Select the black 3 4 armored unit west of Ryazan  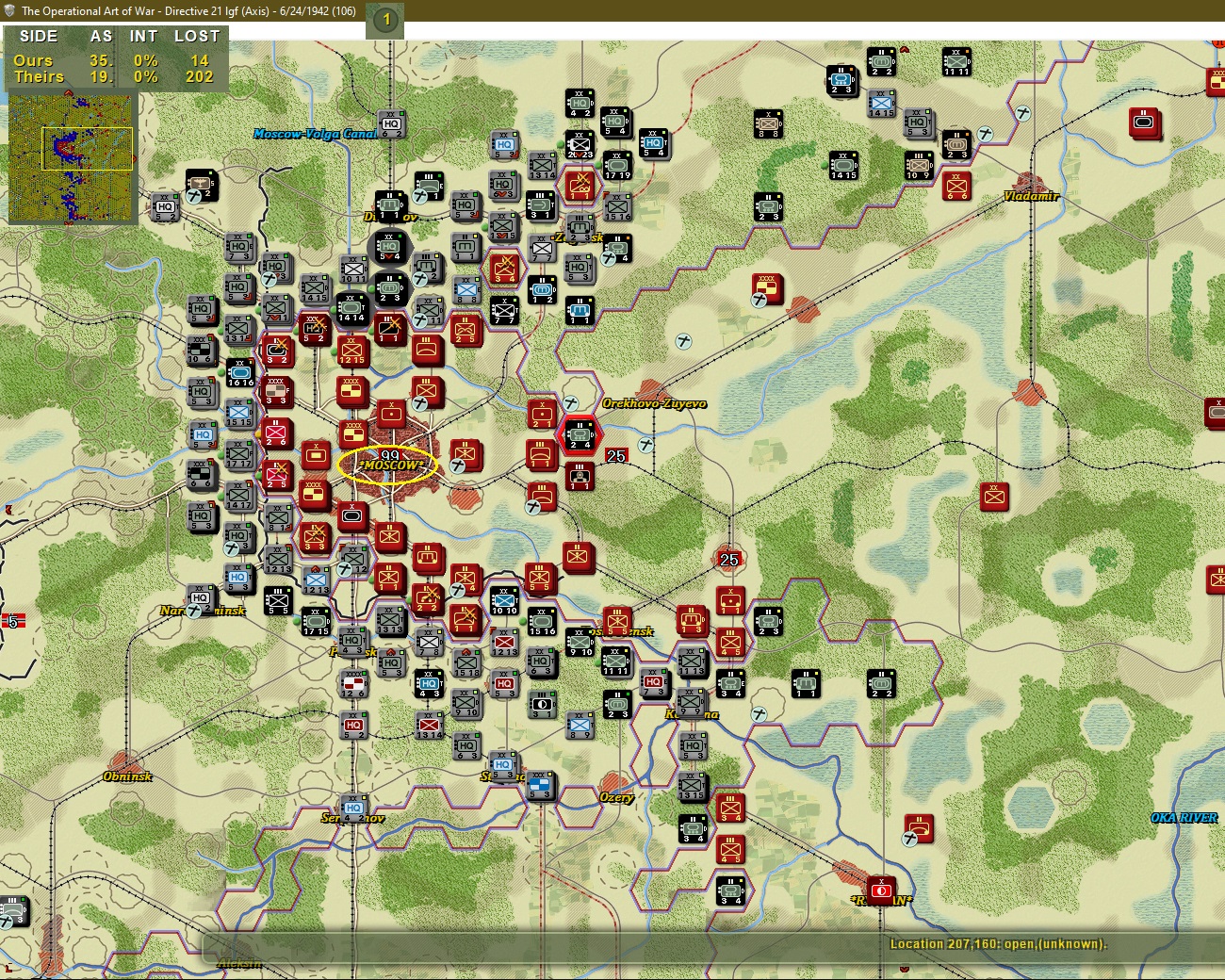[729, 890]
